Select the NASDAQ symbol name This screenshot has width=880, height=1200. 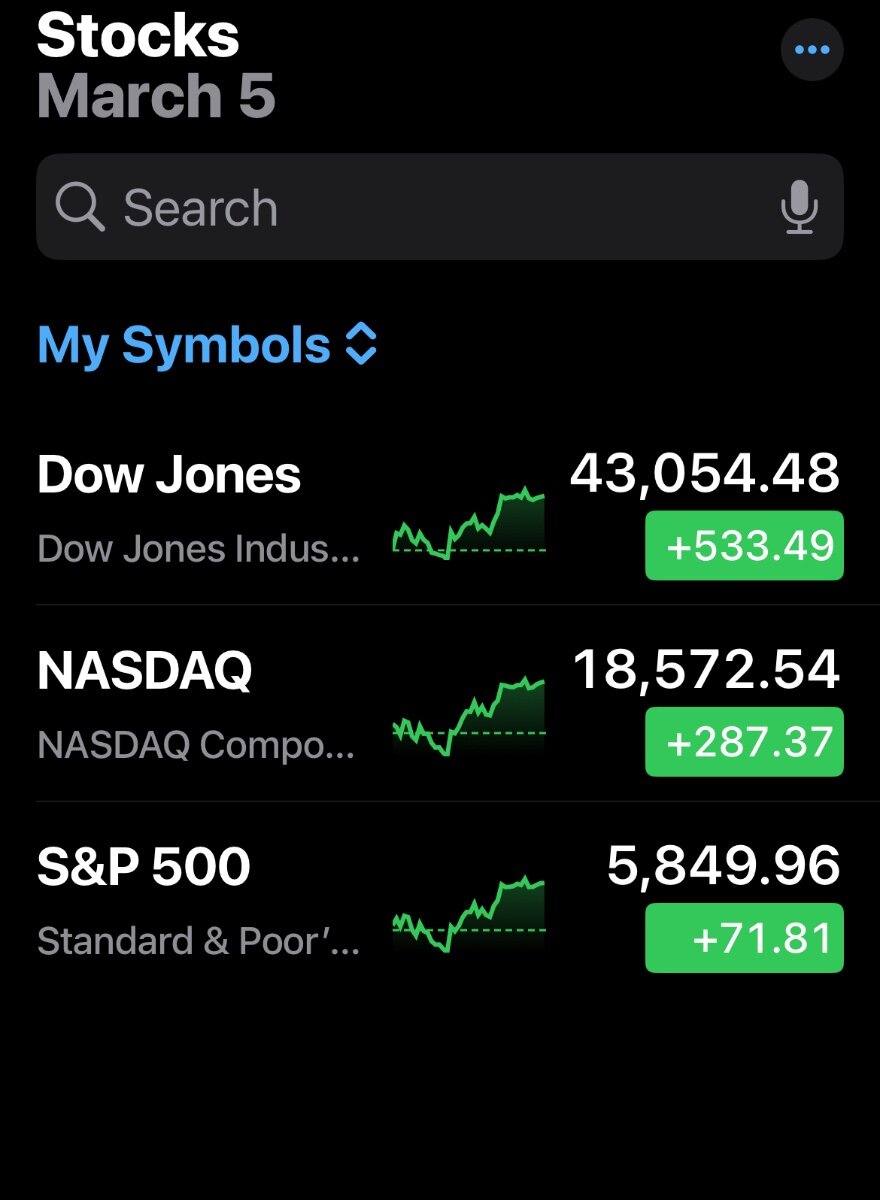(145, 671)
